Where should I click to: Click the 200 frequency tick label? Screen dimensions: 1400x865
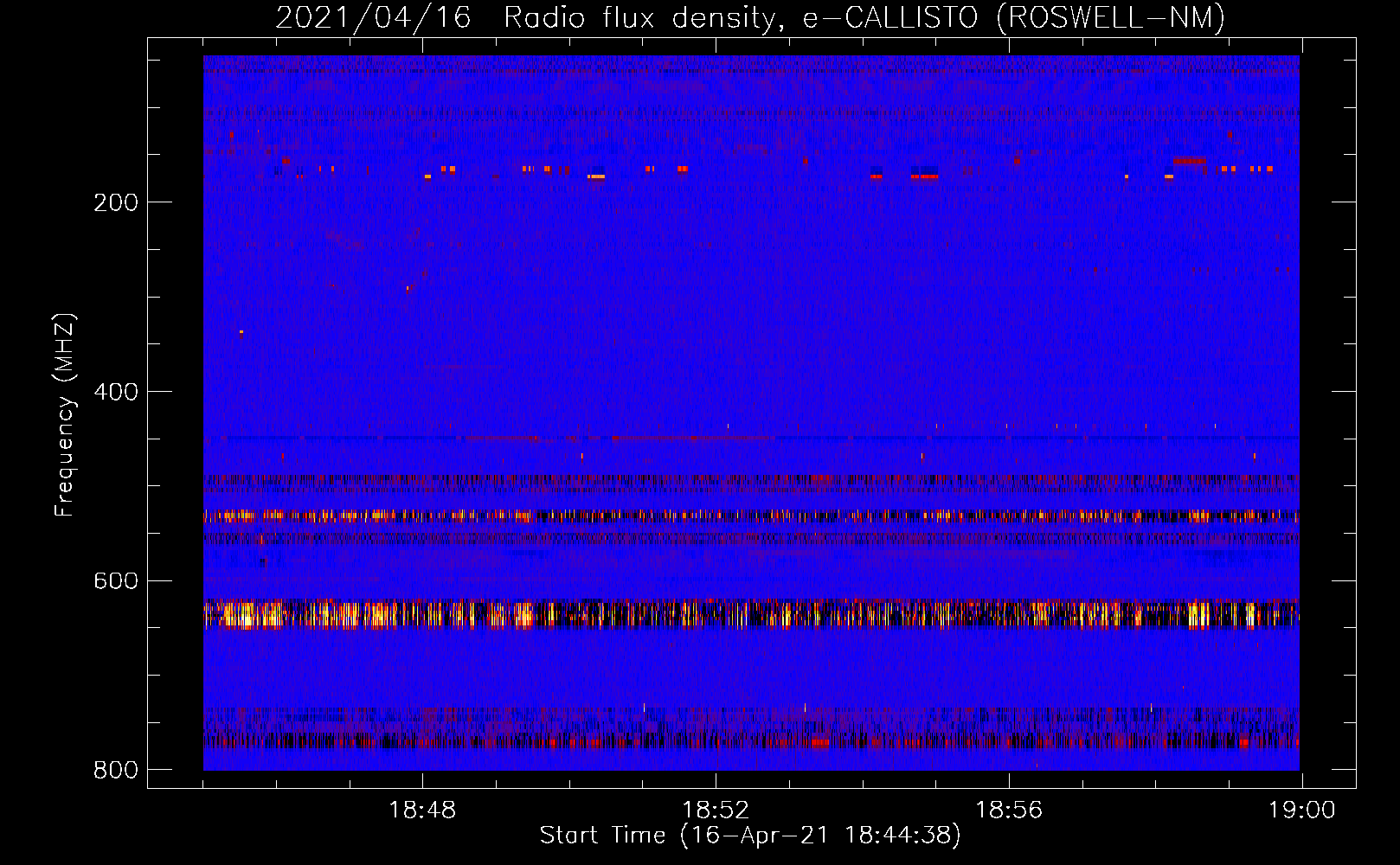pyautogui.click(x=116, y=202)
